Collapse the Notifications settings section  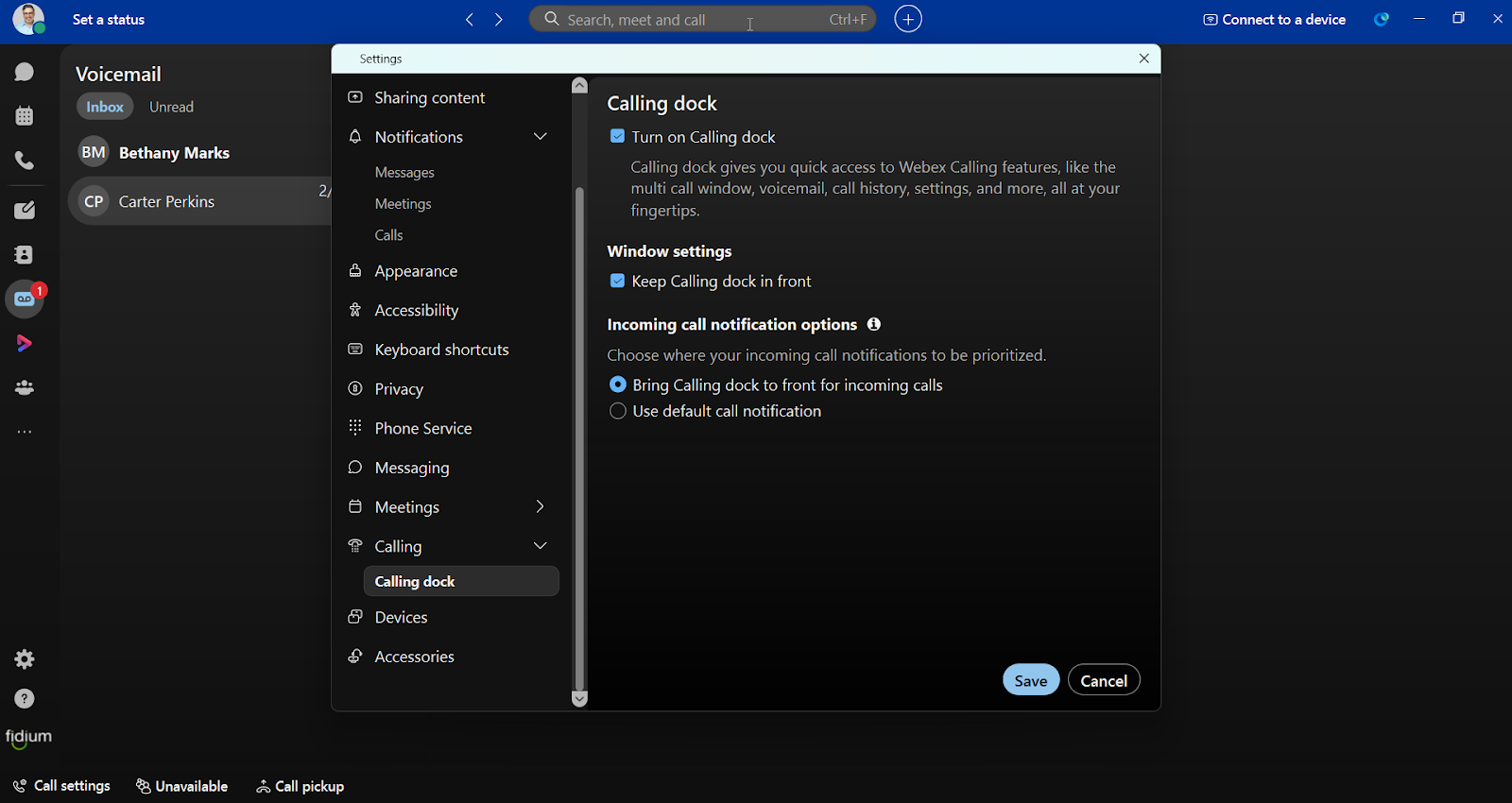(x=541, y=137)
